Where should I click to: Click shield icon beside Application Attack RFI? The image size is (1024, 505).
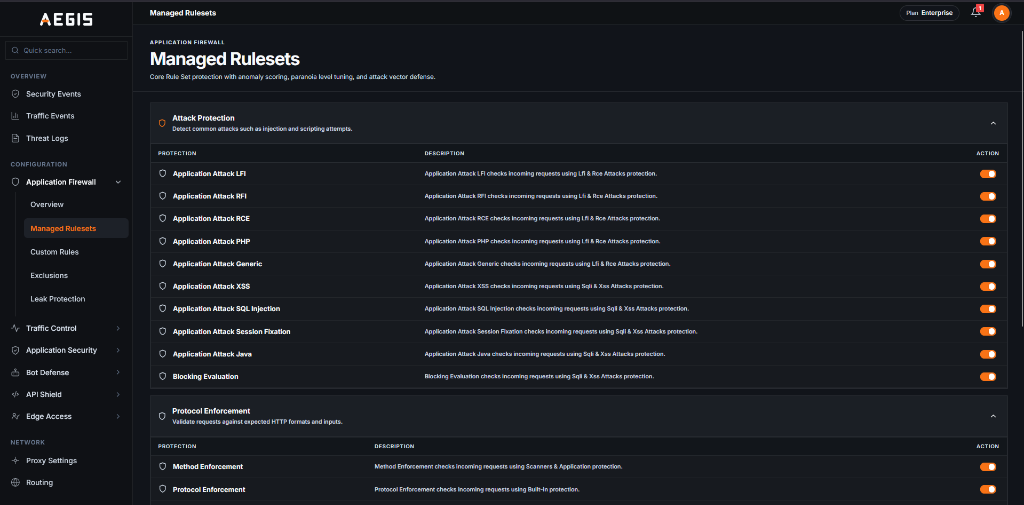point(163,196)
